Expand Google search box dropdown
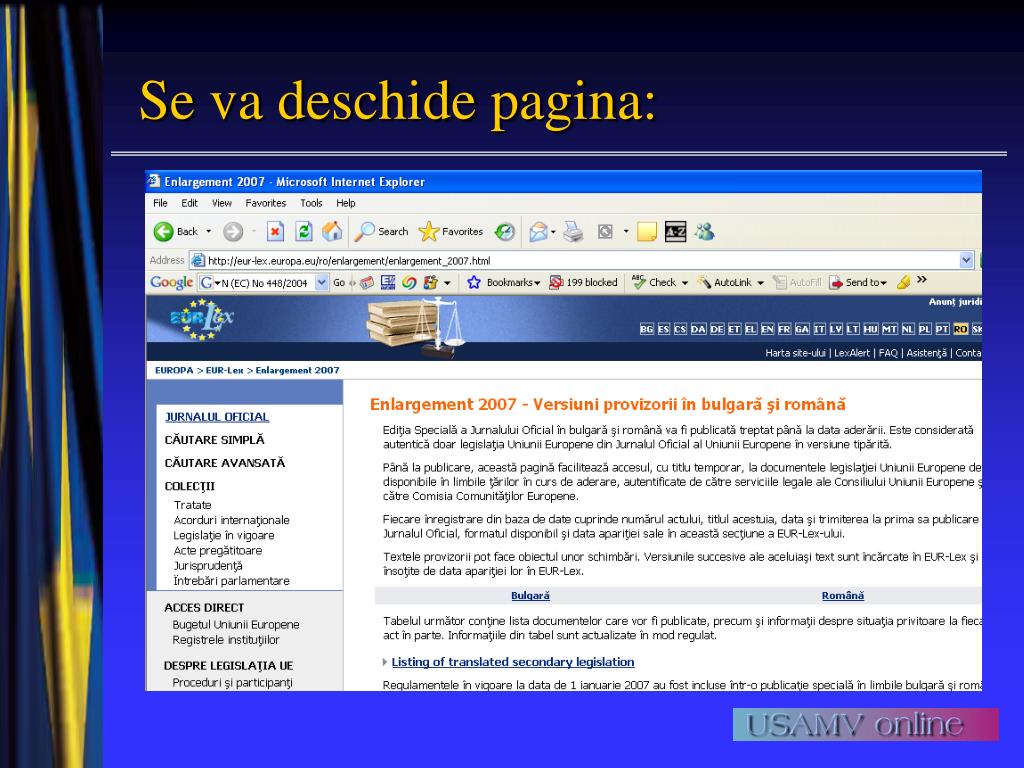 point(322,283)
